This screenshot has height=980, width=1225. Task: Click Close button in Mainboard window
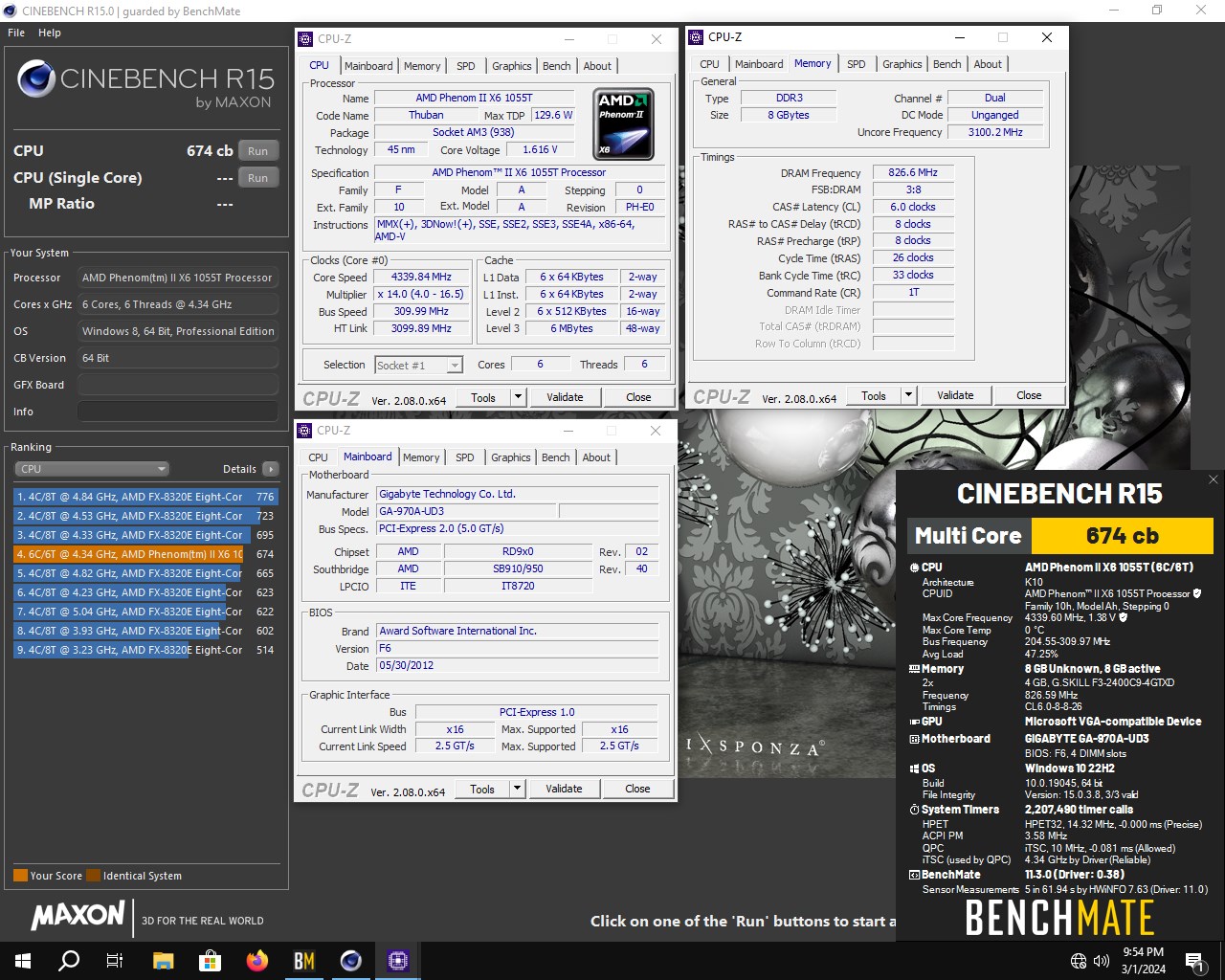coord(637,789)
